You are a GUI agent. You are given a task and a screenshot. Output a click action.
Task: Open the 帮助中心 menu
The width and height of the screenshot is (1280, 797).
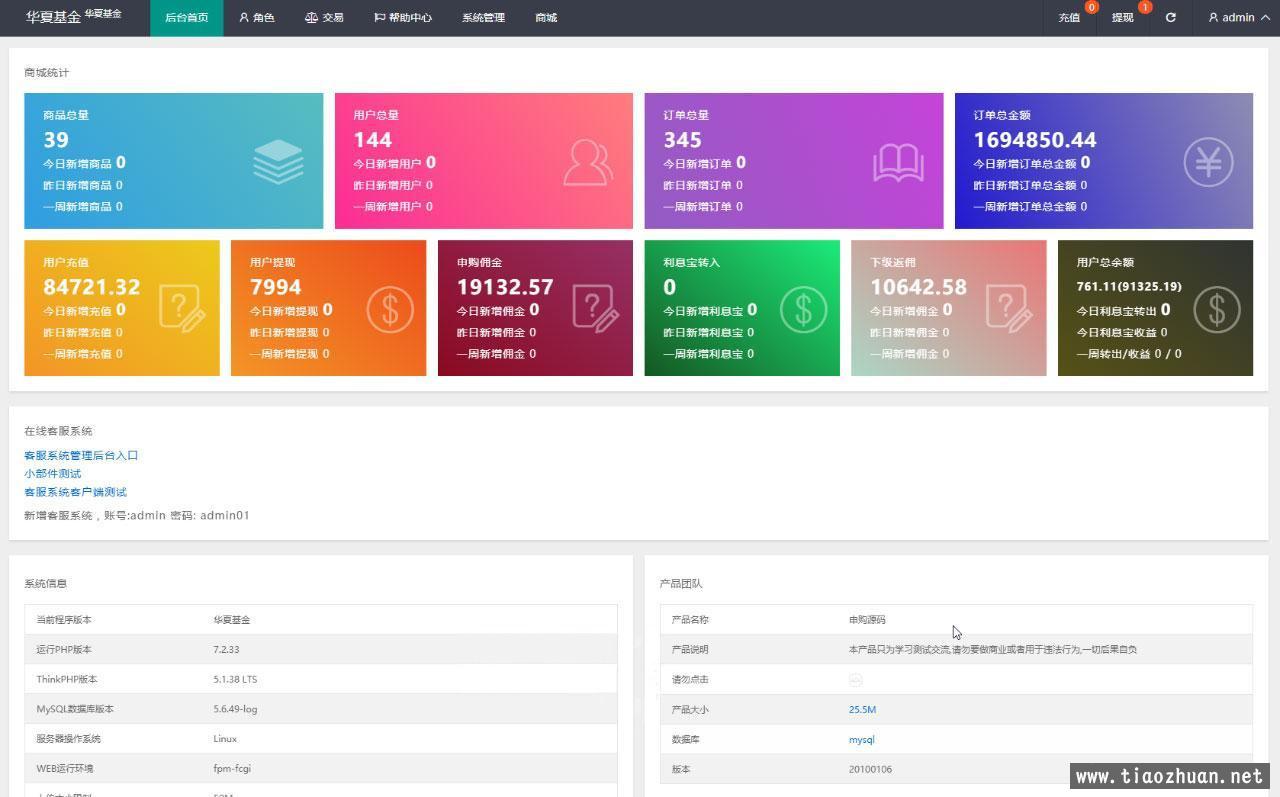click(x=403, y=18)
